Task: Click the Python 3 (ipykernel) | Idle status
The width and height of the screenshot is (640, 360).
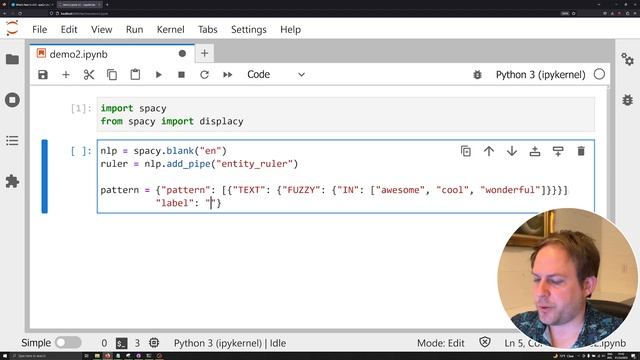Action: 230,343
